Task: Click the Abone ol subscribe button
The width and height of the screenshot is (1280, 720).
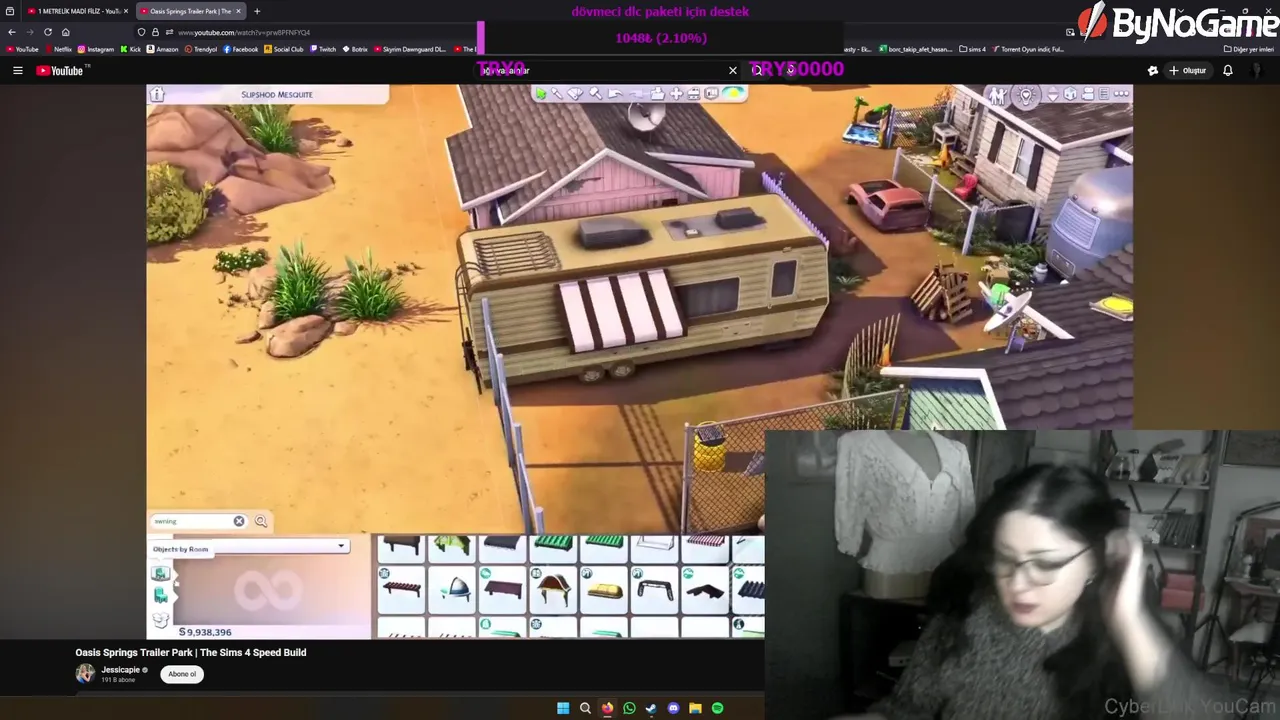Action: [x=182, y=674]
